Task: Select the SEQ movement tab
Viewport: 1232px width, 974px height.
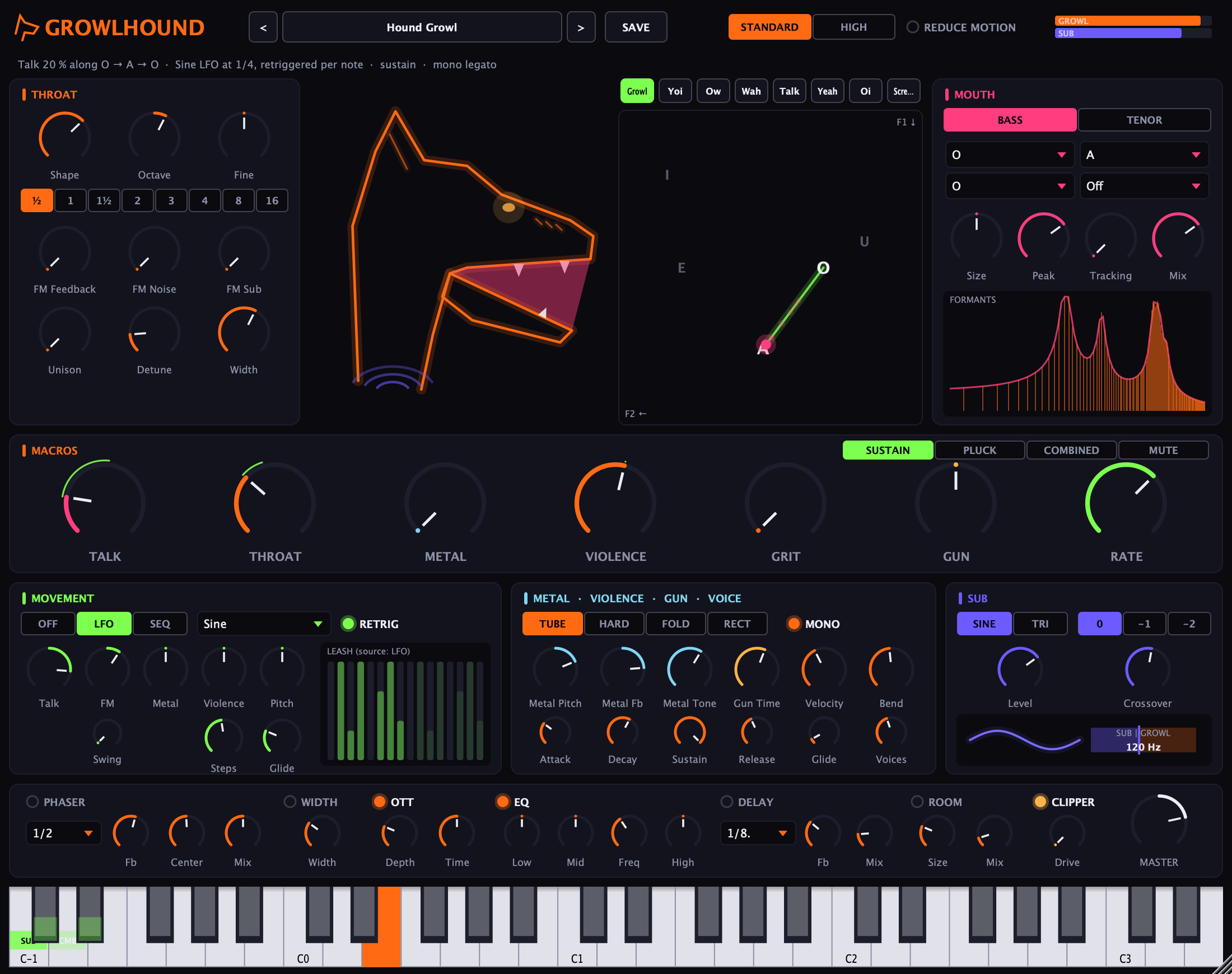Action: [160, 624]
